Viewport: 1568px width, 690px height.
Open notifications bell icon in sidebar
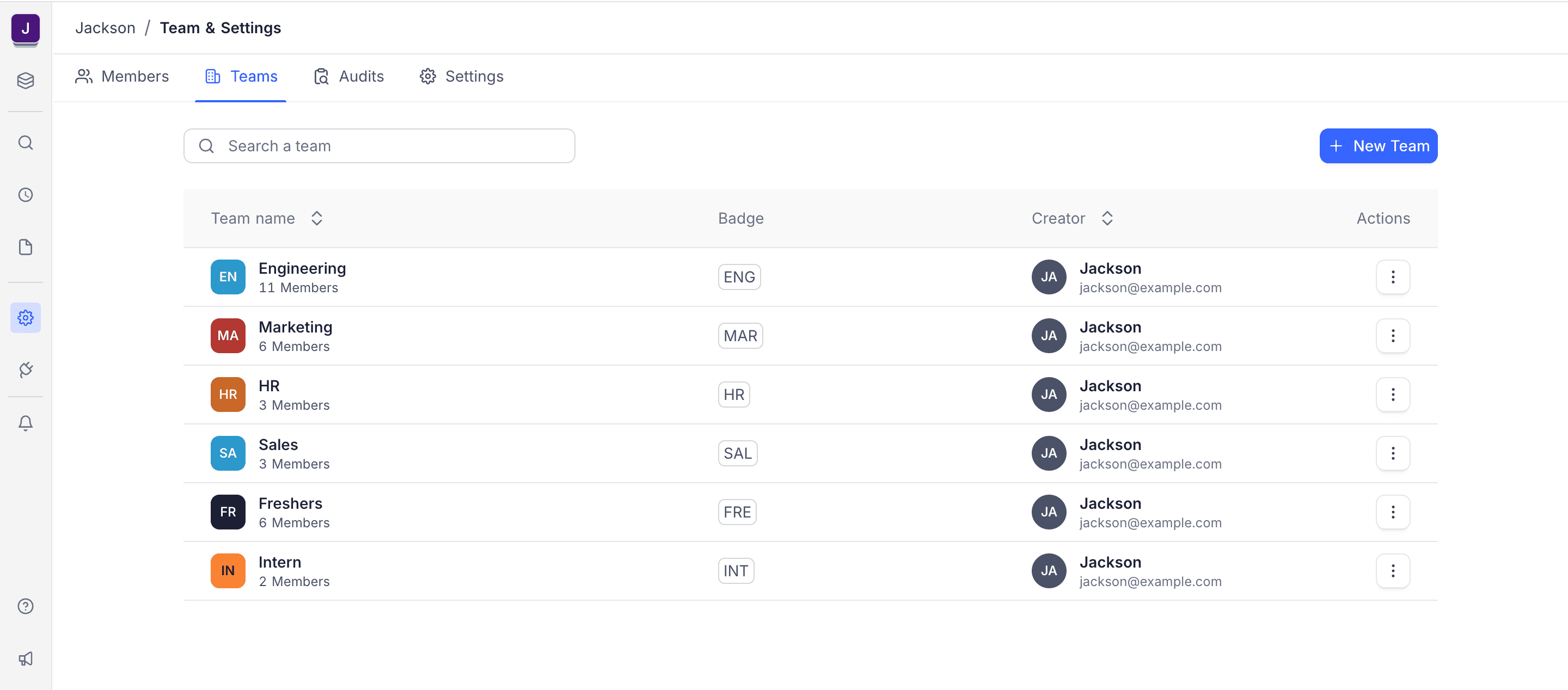26,423
